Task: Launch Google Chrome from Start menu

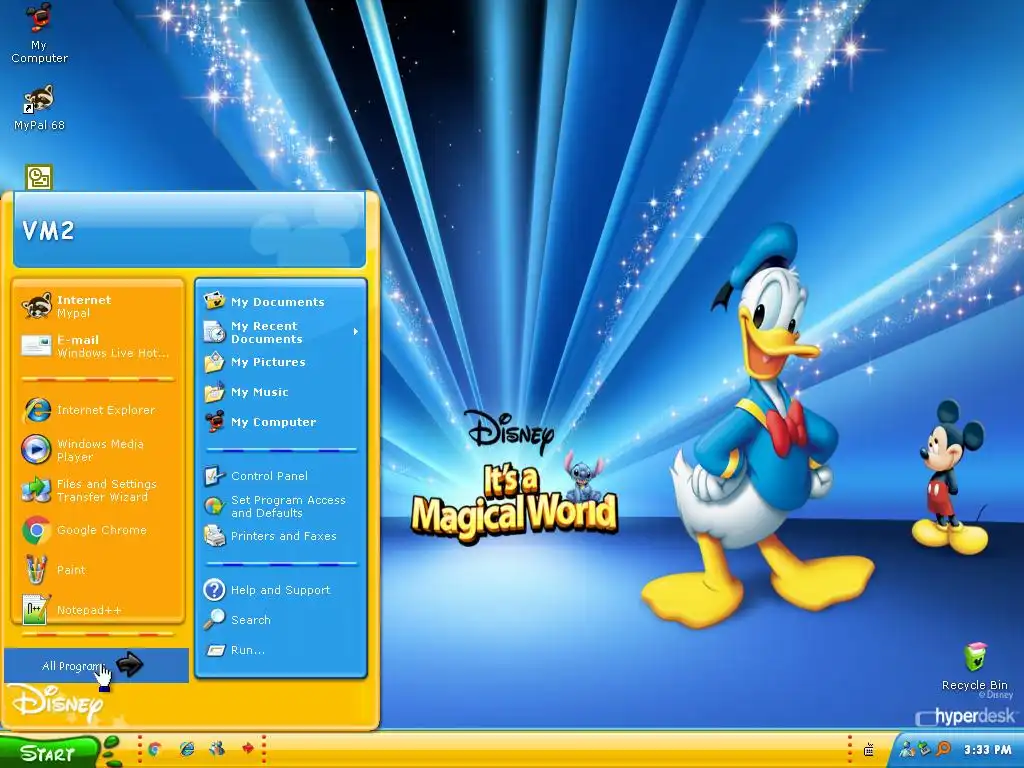Action: (98, 530)
